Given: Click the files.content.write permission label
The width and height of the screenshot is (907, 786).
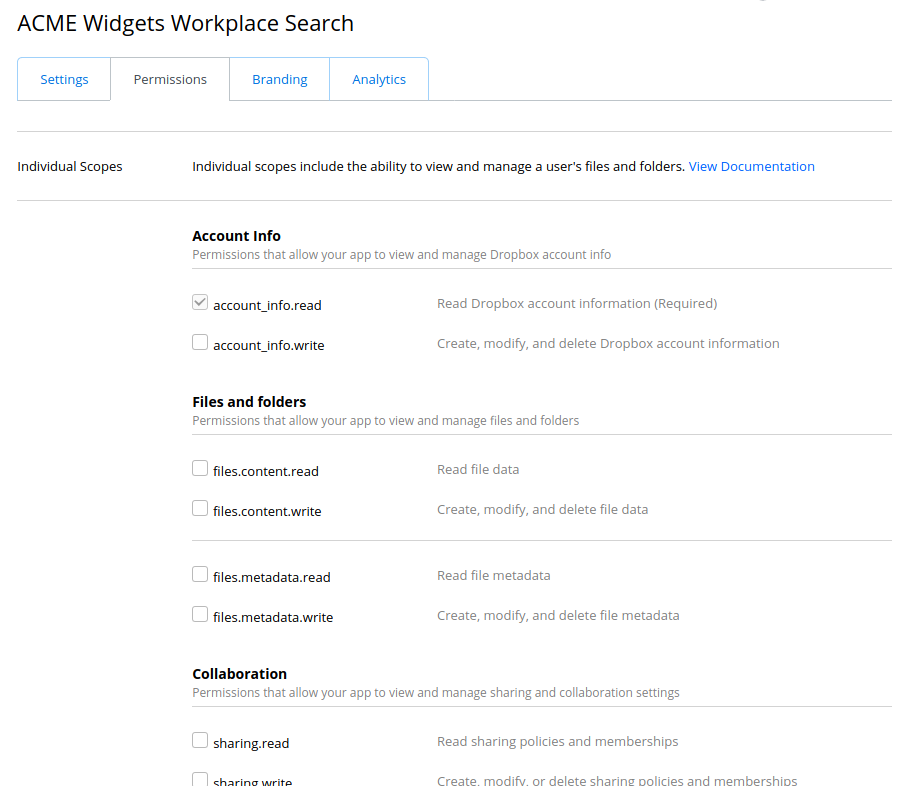Looking at the screenshot, I should click(267, 511).
